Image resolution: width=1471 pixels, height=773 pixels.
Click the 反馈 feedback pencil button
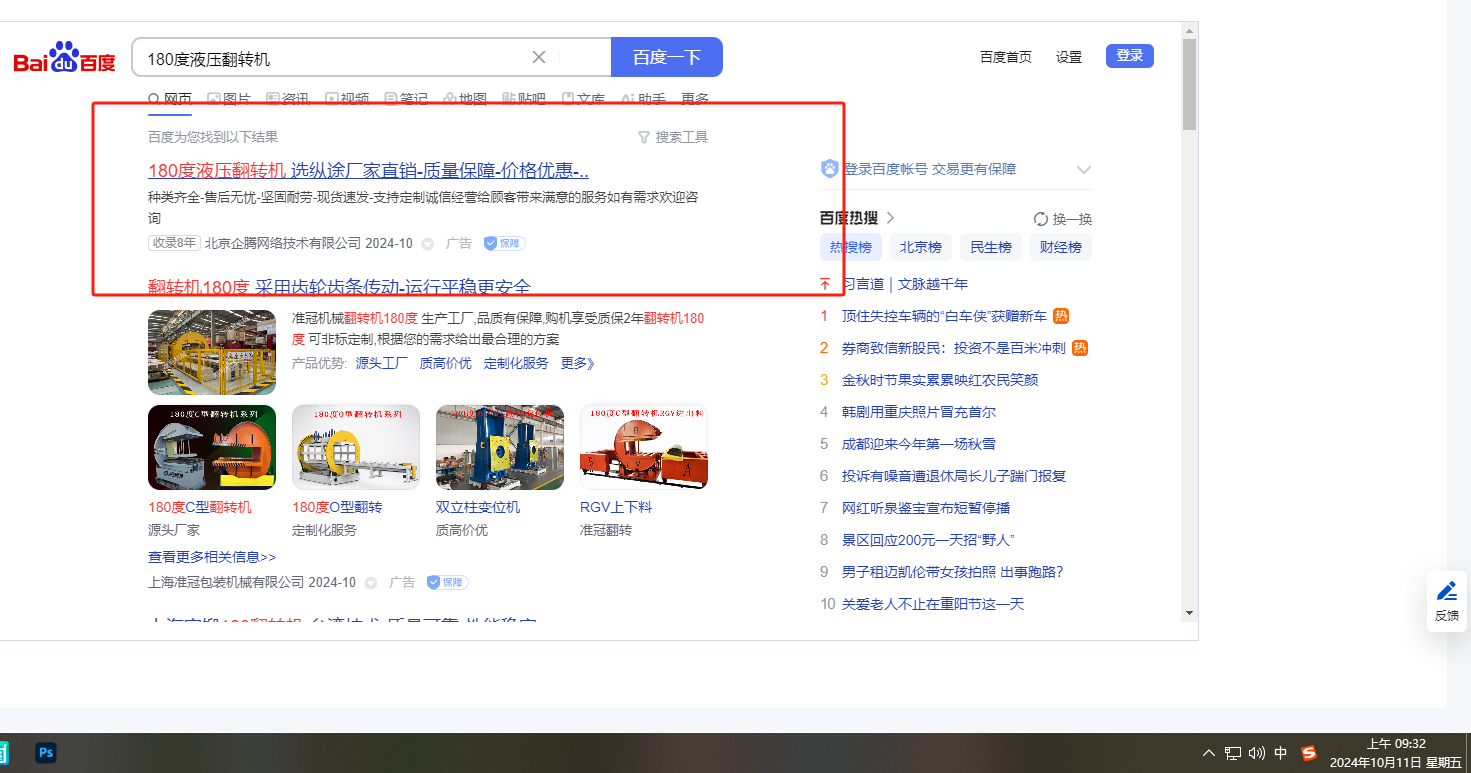point(1447,601)
